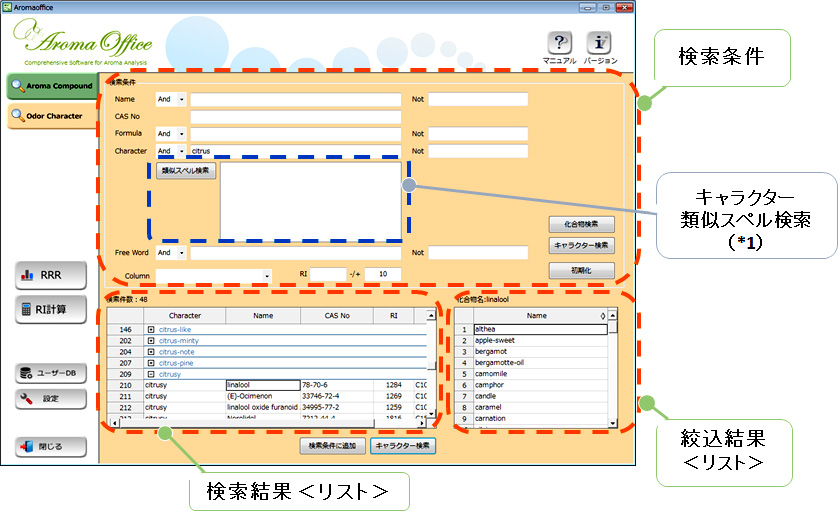Click the 化合物検索 button
838x511 pixels.
[581, 224]
